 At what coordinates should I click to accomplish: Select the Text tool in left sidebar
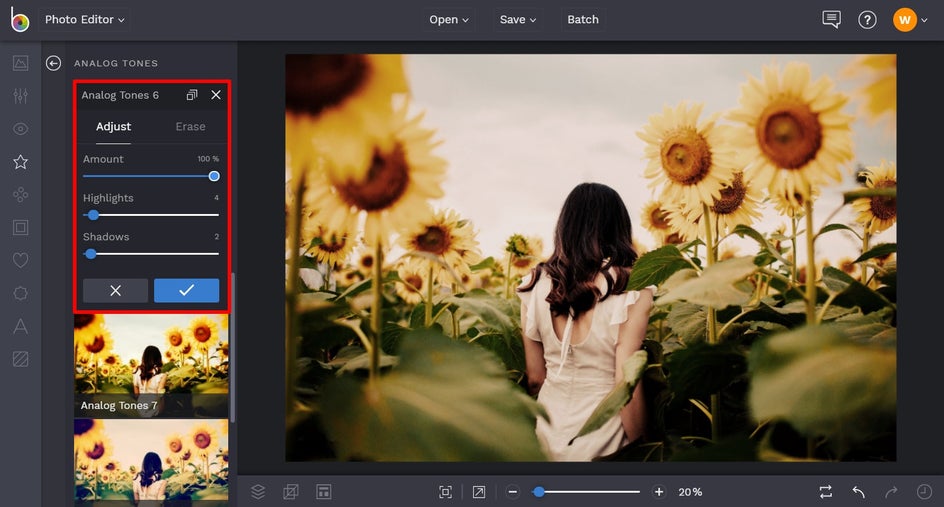(20, 326)
